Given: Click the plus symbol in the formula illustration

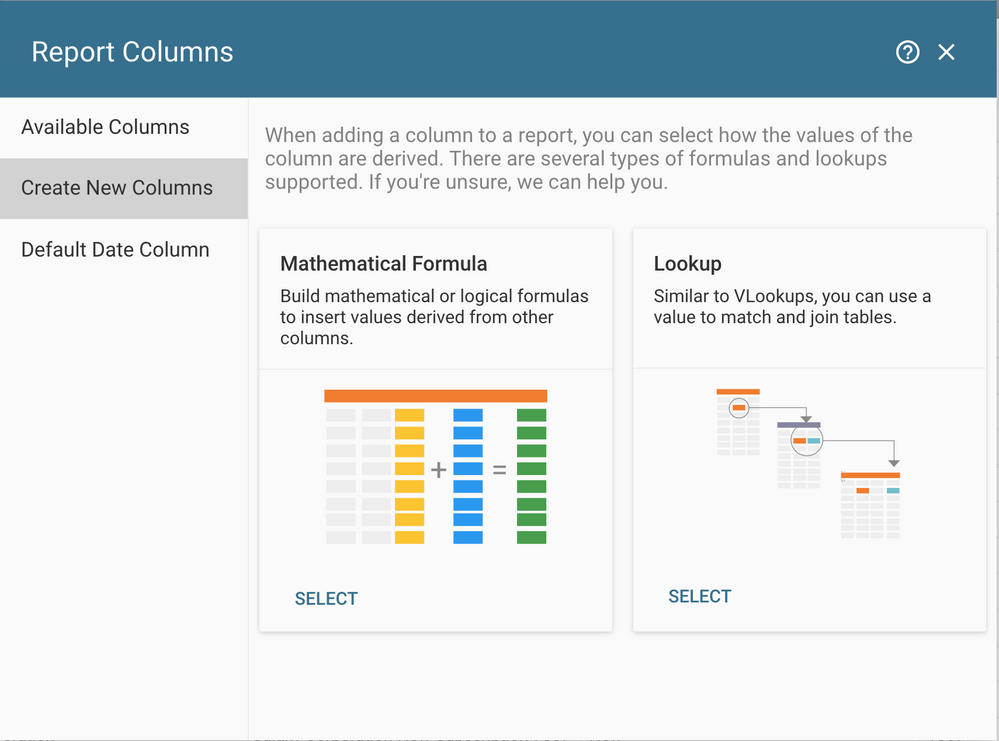Looking at the screenshot, I should (441, 468).
